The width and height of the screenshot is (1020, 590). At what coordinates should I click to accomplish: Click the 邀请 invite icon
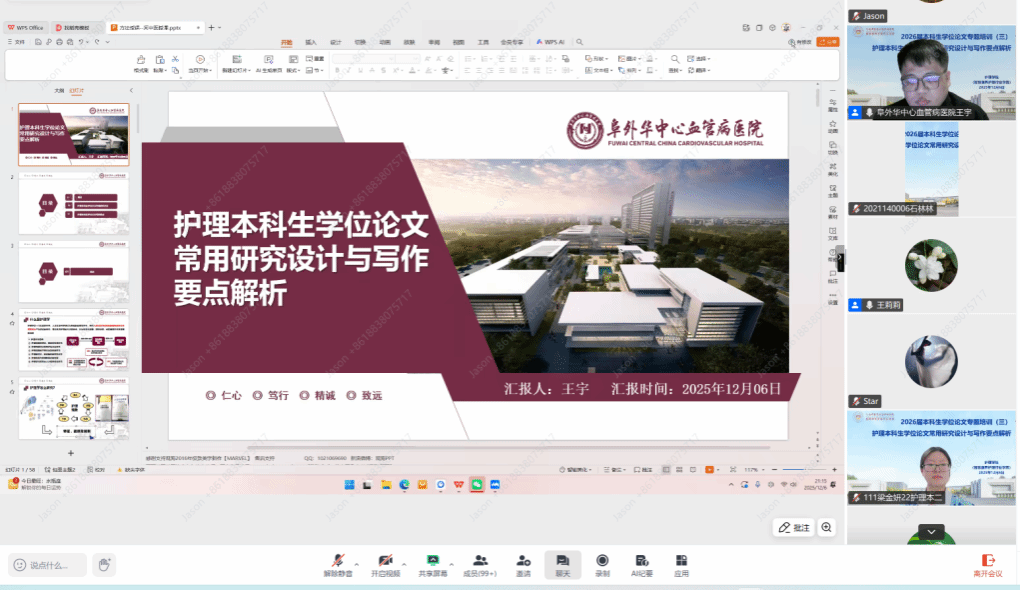[x=523, y=564]
